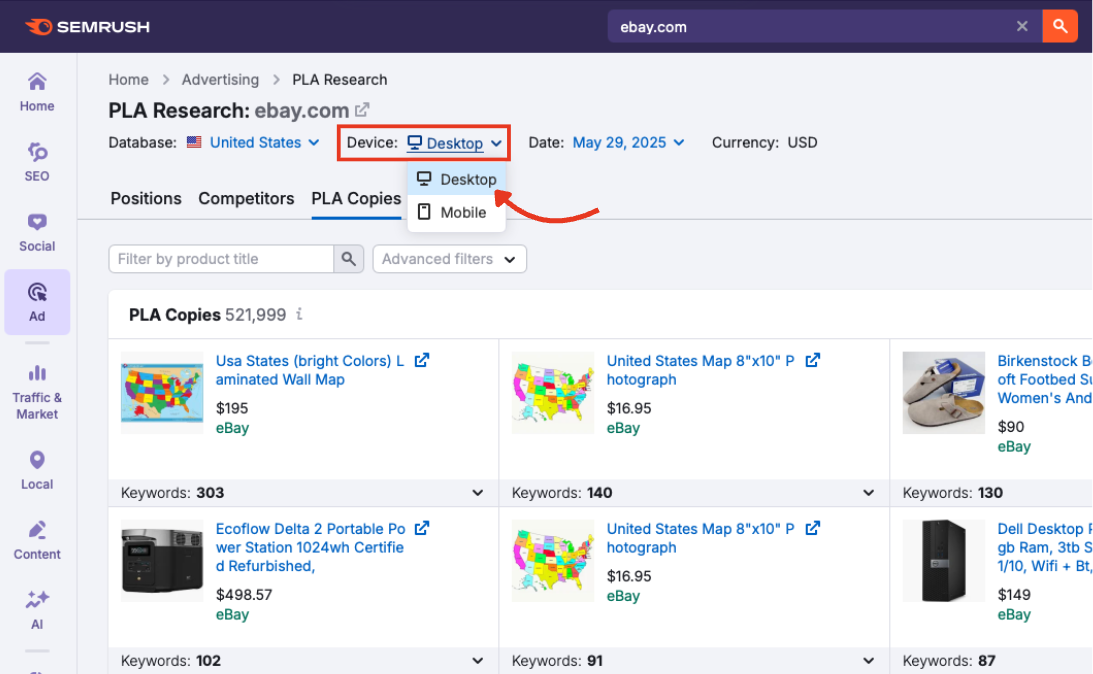
Task: Switch to the Competitors tab
Action: click(246, 198)
